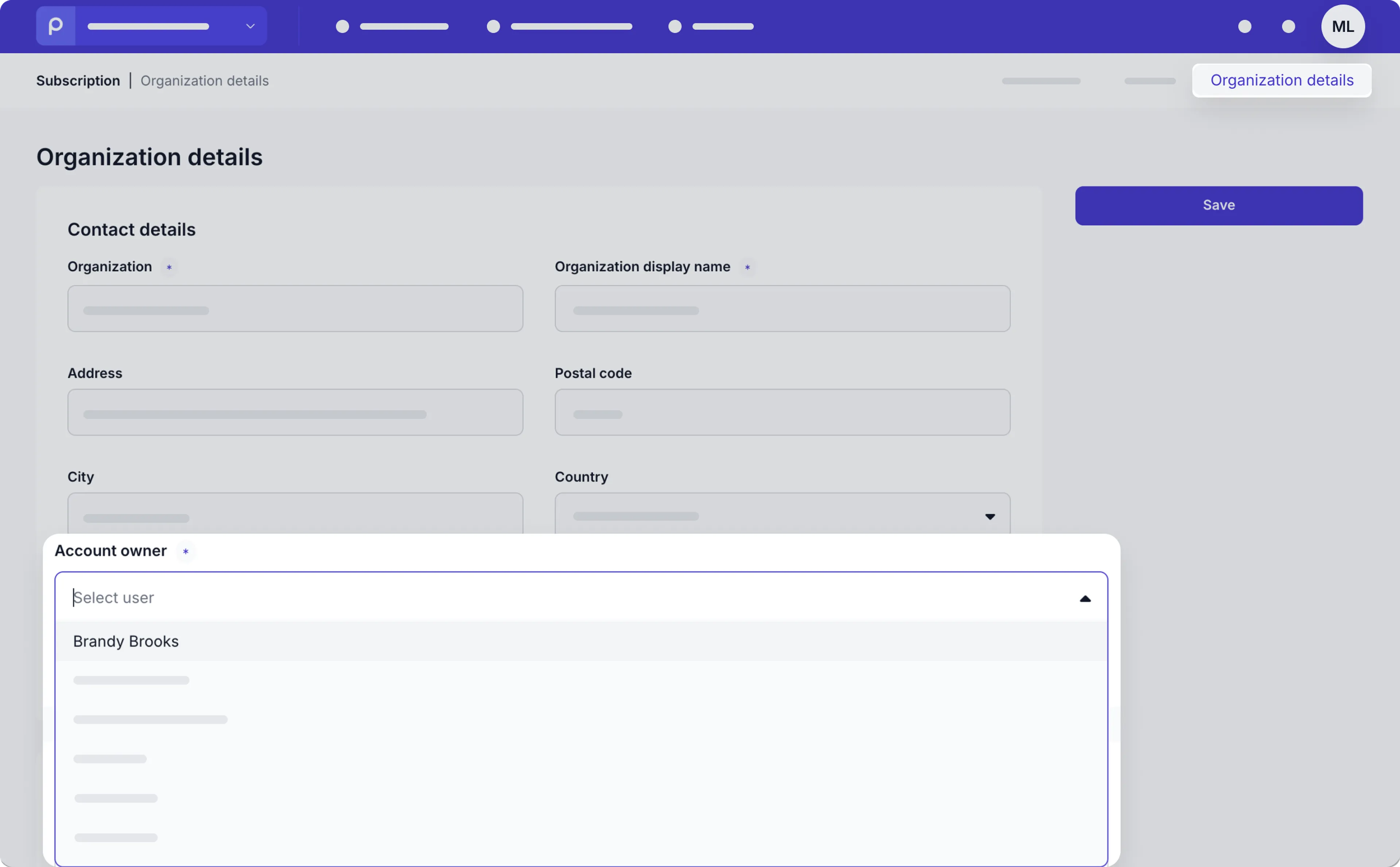Click the Subscription breadcrumb

tap(78, 80)
